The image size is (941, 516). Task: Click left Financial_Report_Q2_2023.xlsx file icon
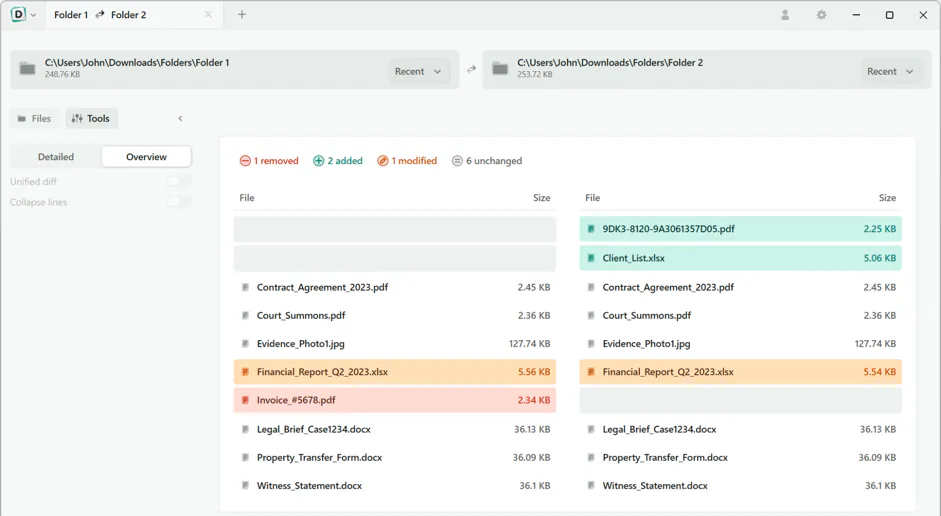tap(245, 372)
